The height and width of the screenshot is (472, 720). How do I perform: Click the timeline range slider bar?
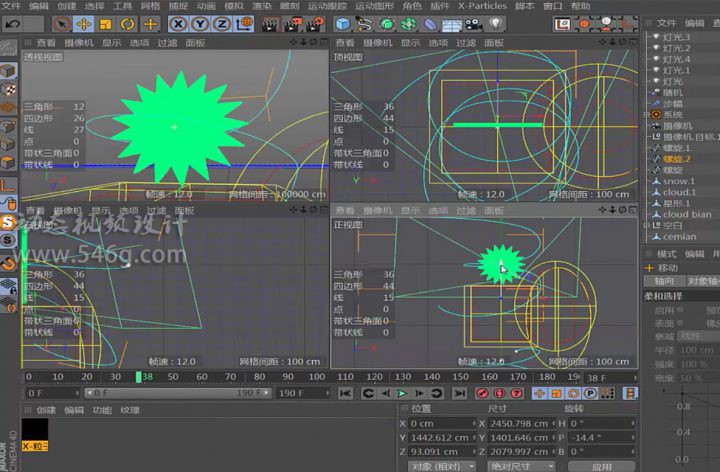(179, 393)
